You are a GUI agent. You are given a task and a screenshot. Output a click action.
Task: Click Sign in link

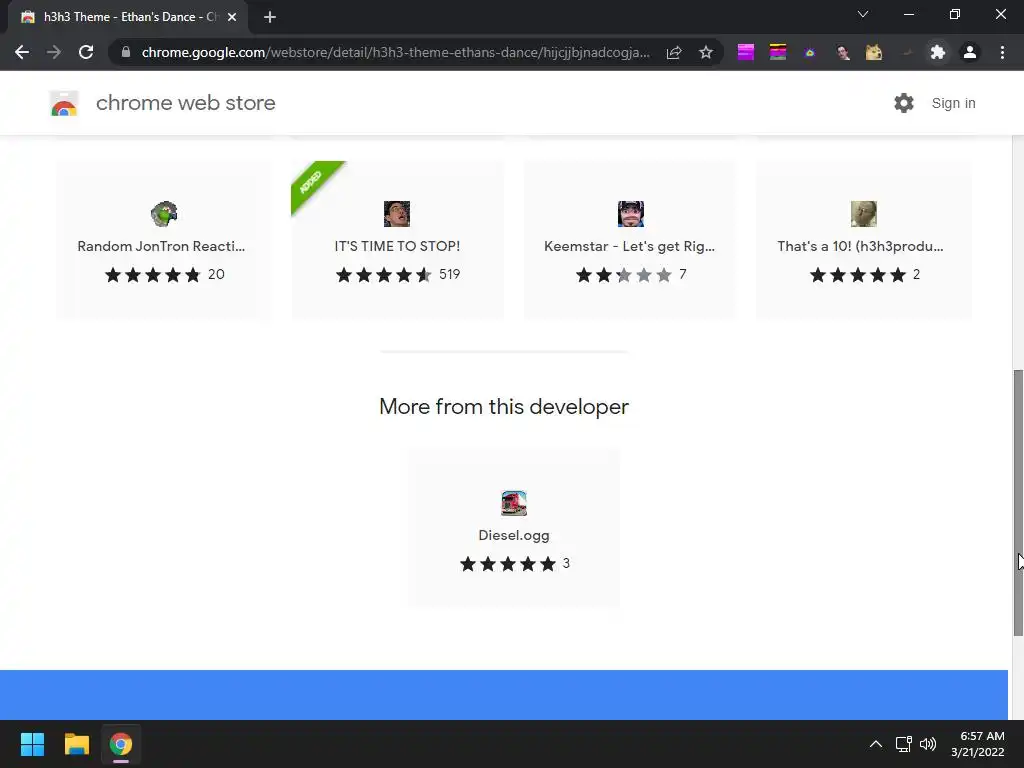pos(953,103)
